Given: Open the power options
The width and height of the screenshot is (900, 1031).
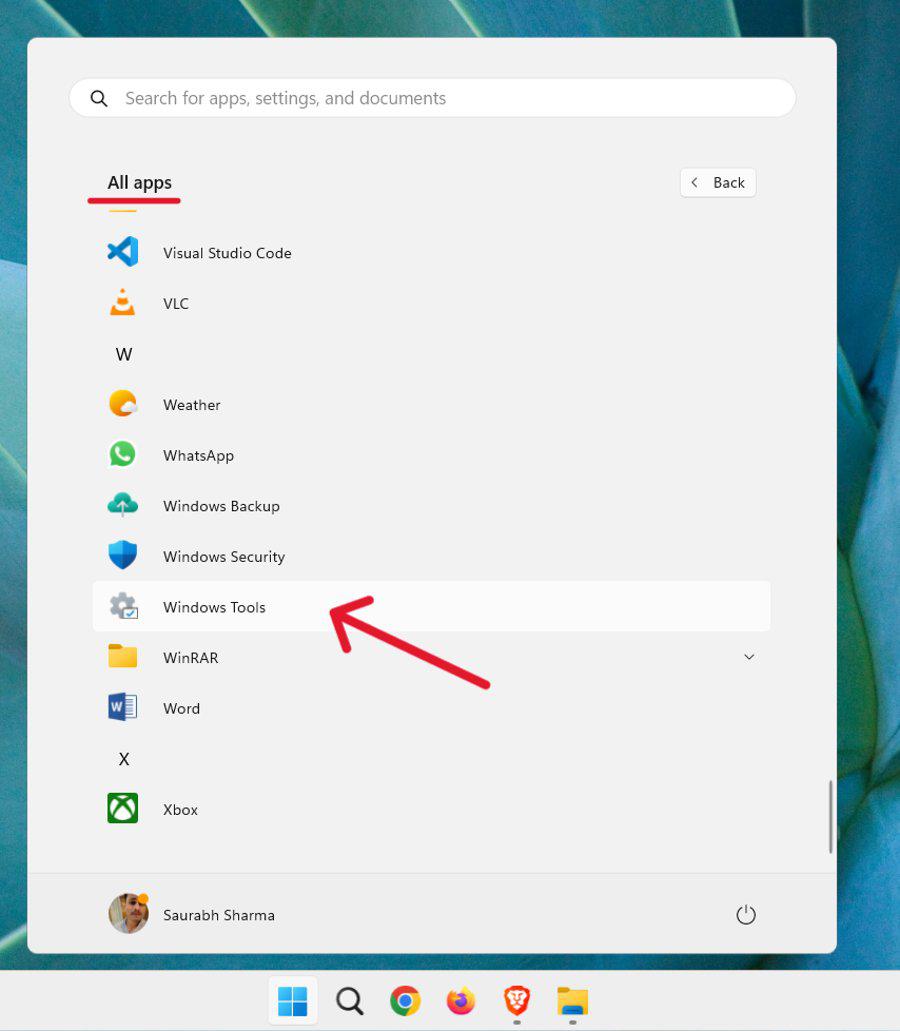Looking at the screenshot, I should (x=746, y=914).
